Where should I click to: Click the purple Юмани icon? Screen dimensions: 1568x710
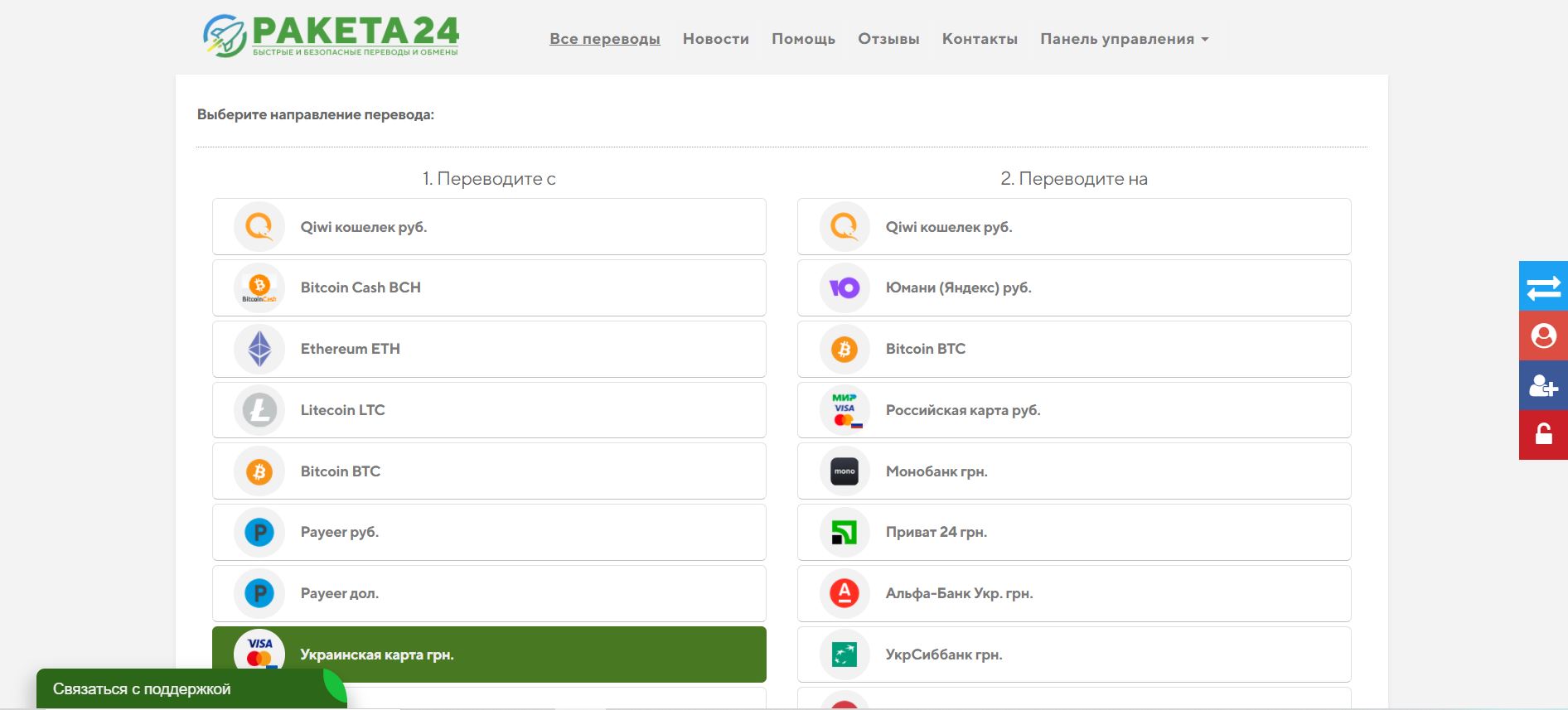844,288
